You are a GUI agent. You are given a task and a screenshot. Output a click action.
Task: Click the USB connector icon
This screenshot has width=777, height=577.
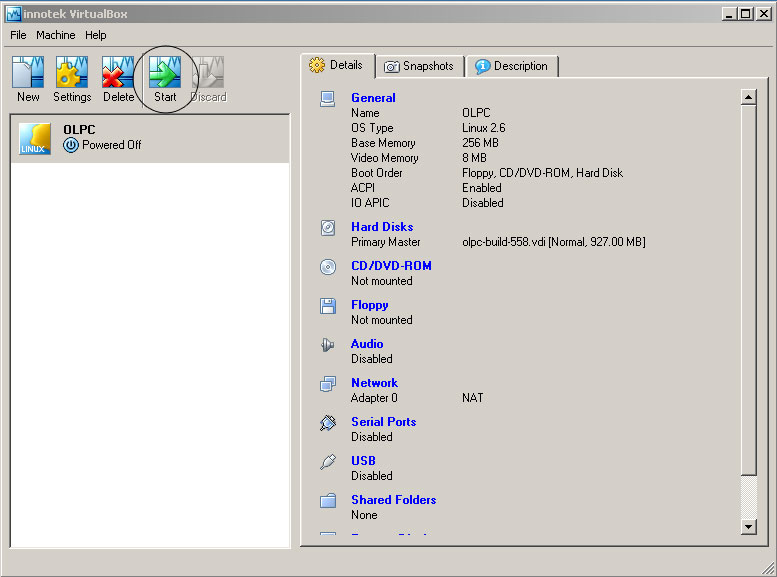pyautogui.click(x=328, y=462)
